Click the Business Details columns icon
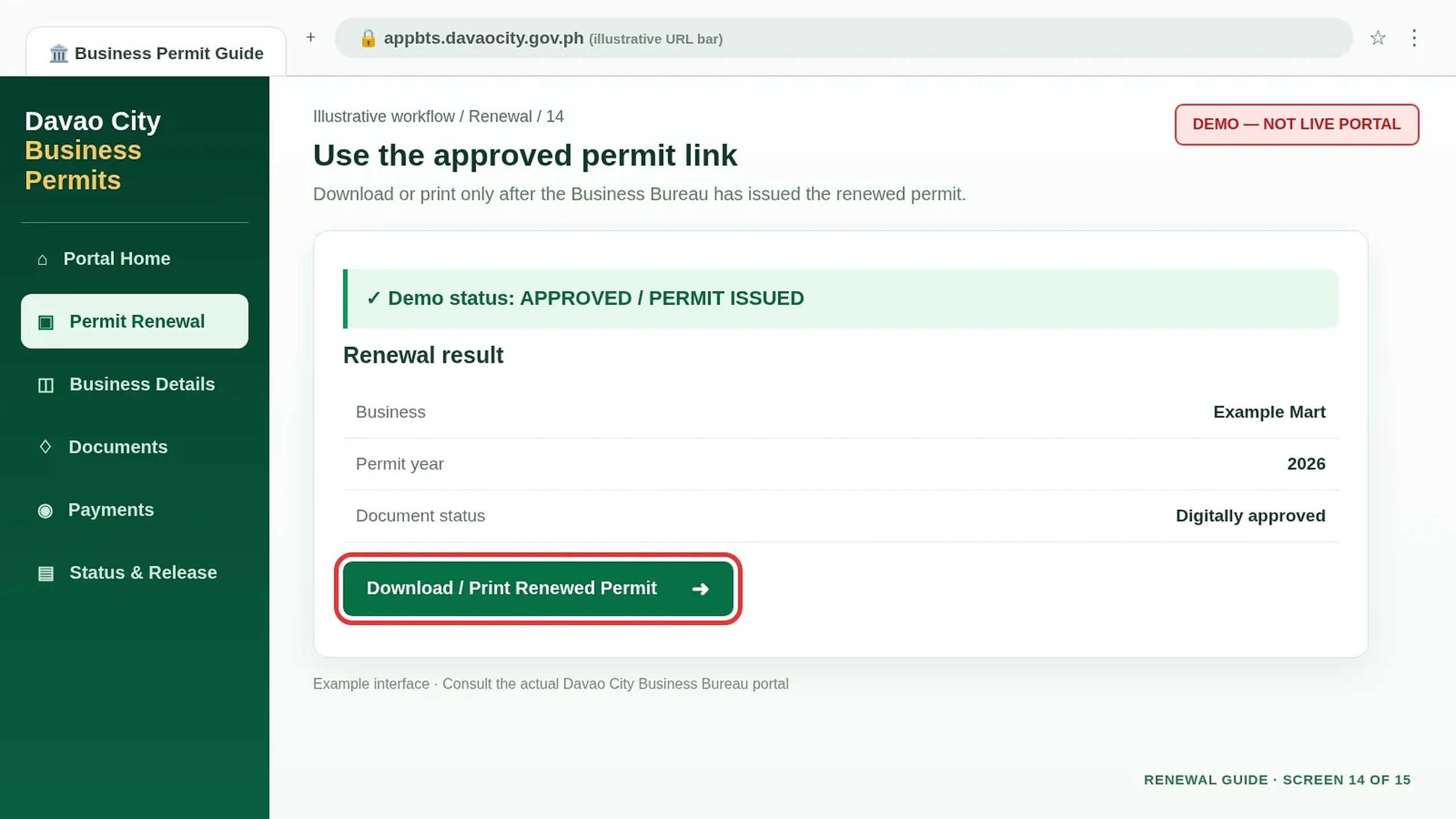This screenshot has height=819, width=1456. pyautogui.click(x=45, y=385)
